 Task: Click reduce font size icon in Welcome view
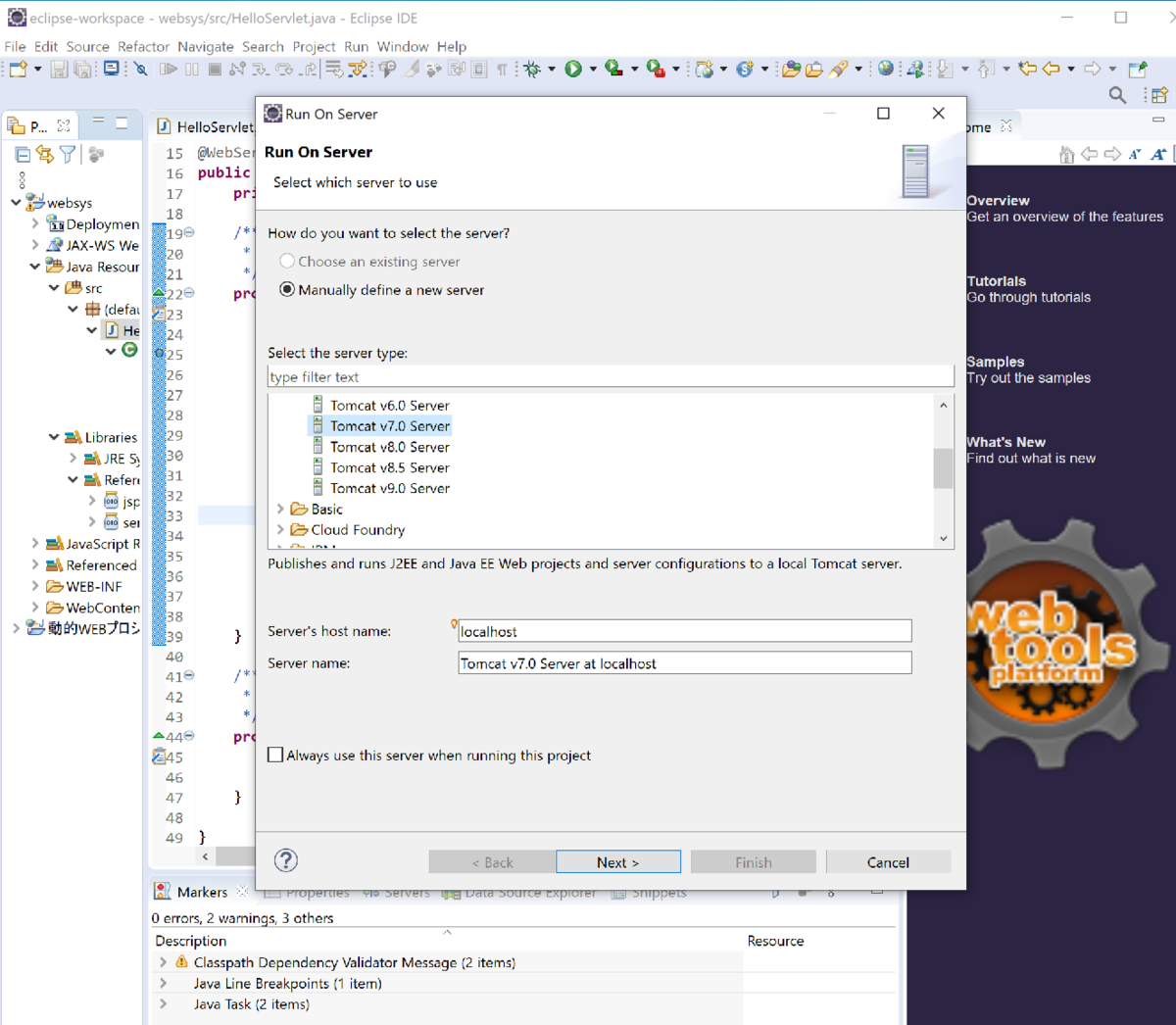coord(1135,154)
